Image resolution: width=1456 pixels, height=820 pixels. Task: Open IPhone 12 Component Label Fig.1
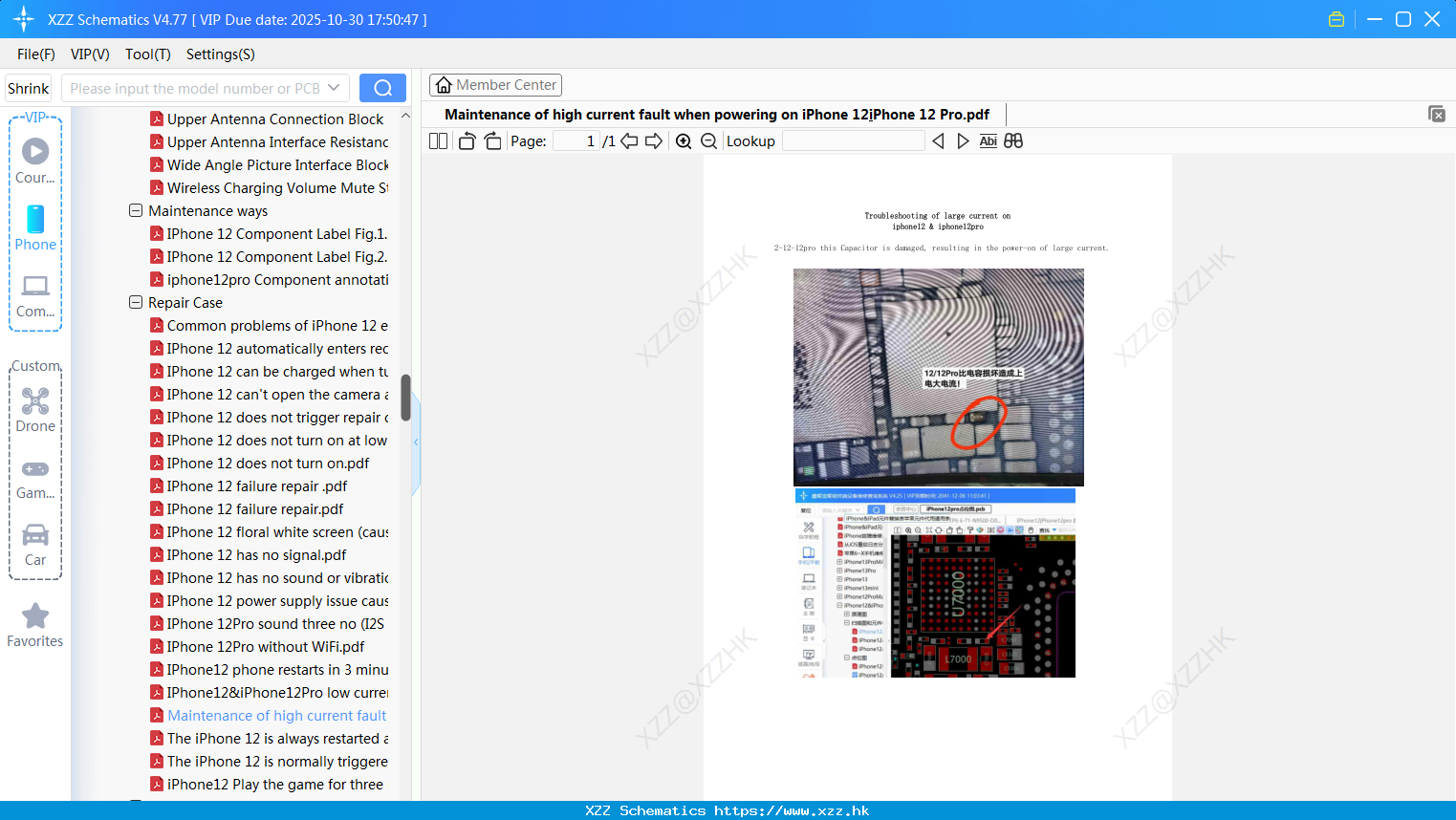click(x=269, y=233)
